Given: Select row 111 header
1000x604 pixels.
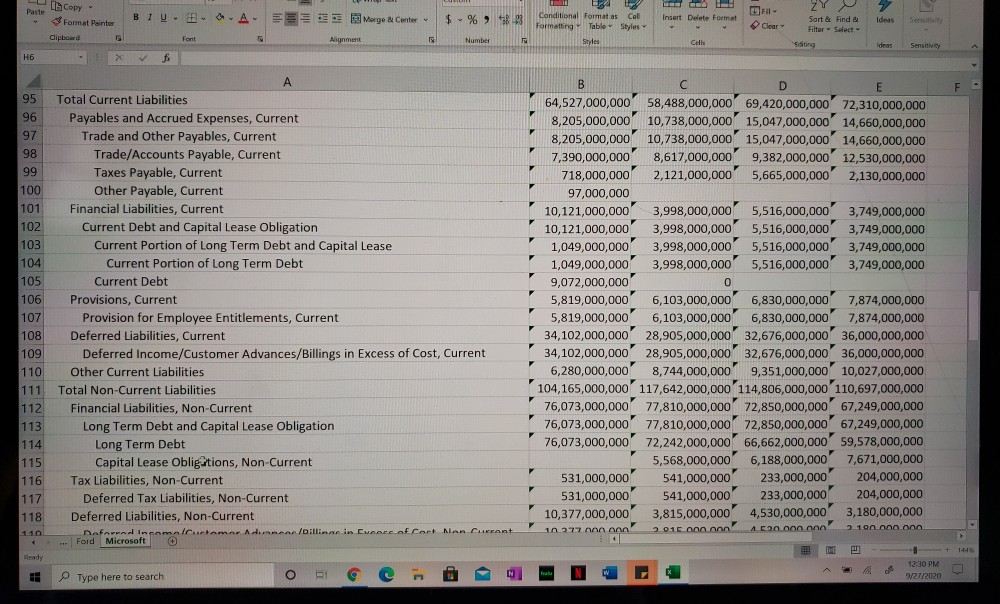Looking at the screenshot, I should pos(31,390).
